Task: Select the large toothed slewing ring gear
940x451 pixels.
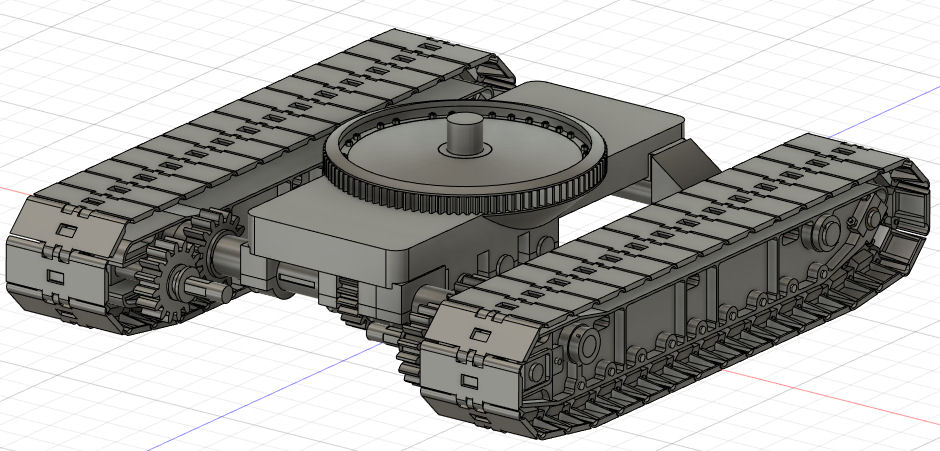Action: click(x=465, y=158)
